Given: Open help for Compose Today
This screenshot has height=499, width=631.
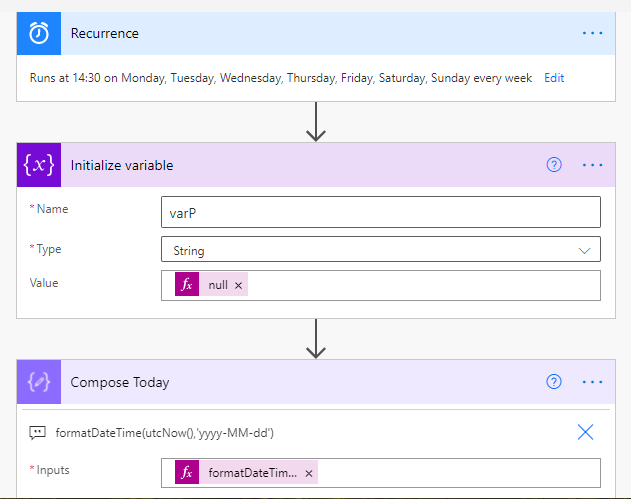Looking at the screenshot, I should pyautogui.click(x=554, y=382).
